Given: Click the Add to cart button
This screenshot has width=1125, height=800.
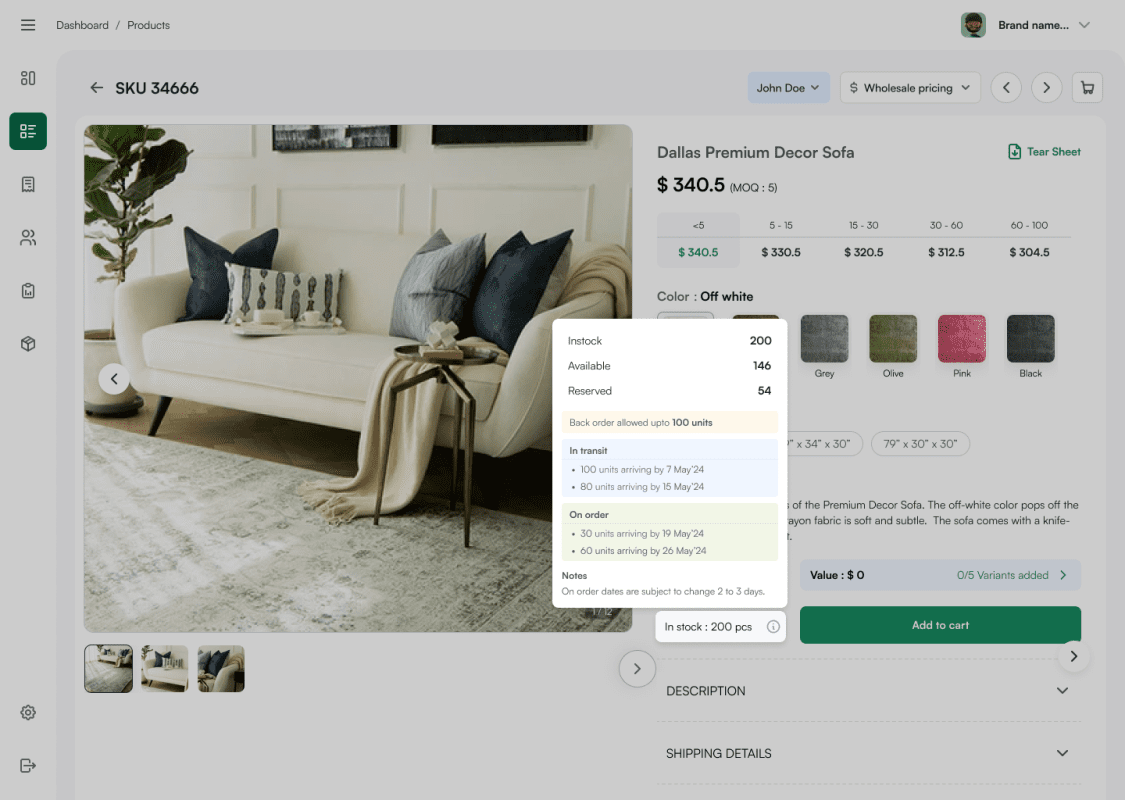Looking at the screenshot, I should 940,624.
